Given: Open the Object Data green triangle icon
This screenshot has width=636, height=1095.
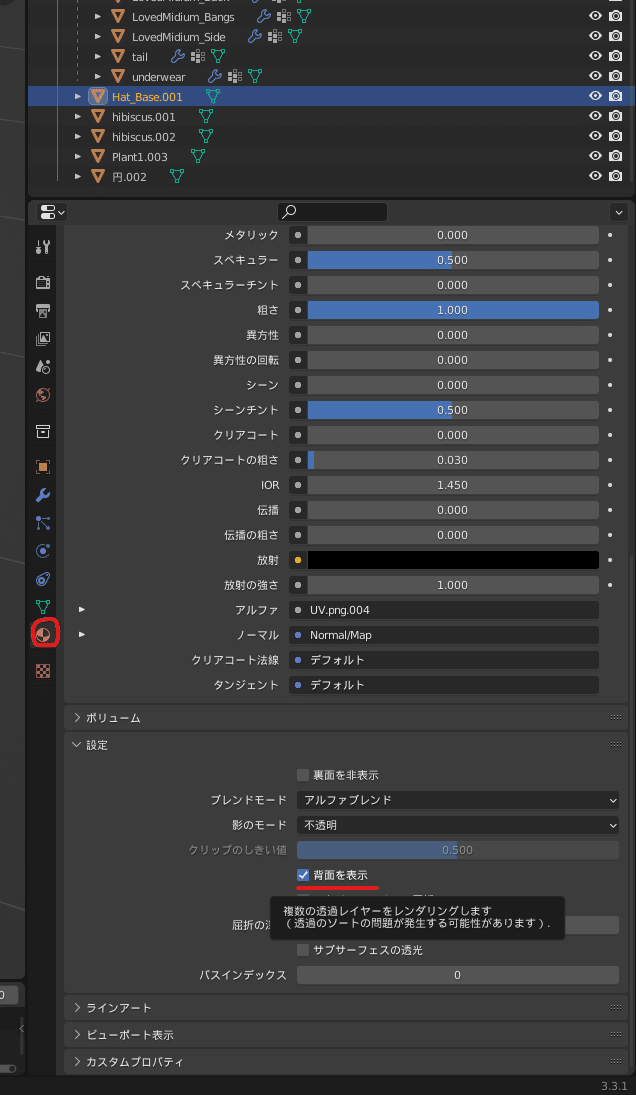Looking at the screenshot, I should tap(43, 606).
